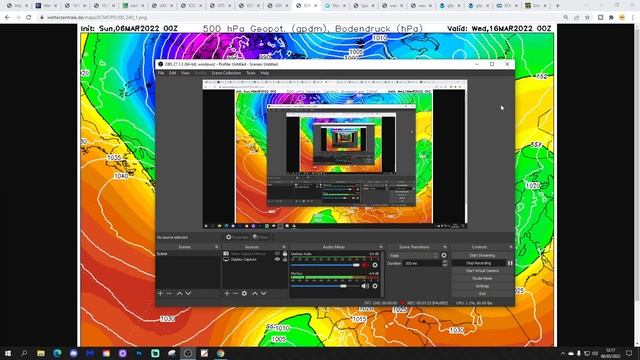Click the Exit button in Controls
640x360 pixels.
coord(482,293)
